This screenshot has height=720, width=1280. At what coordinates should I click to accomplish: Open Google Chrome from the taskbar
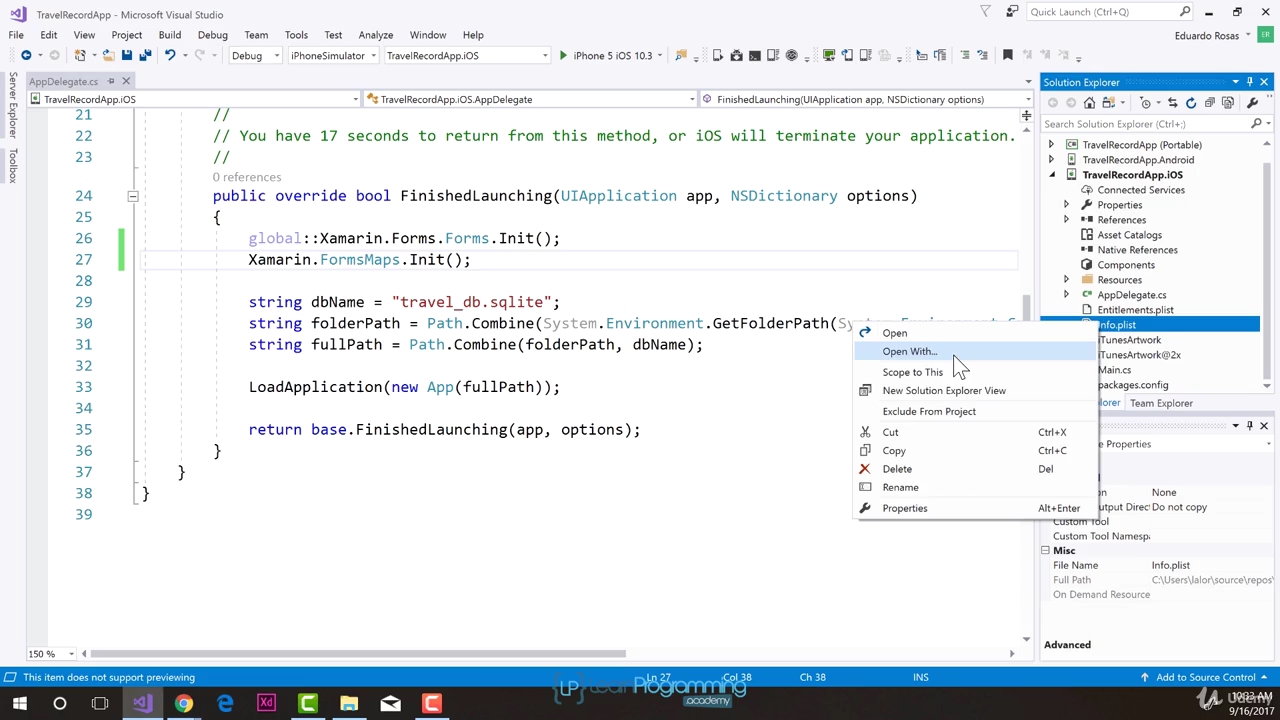pyautogui.click(x=183, y=704)
